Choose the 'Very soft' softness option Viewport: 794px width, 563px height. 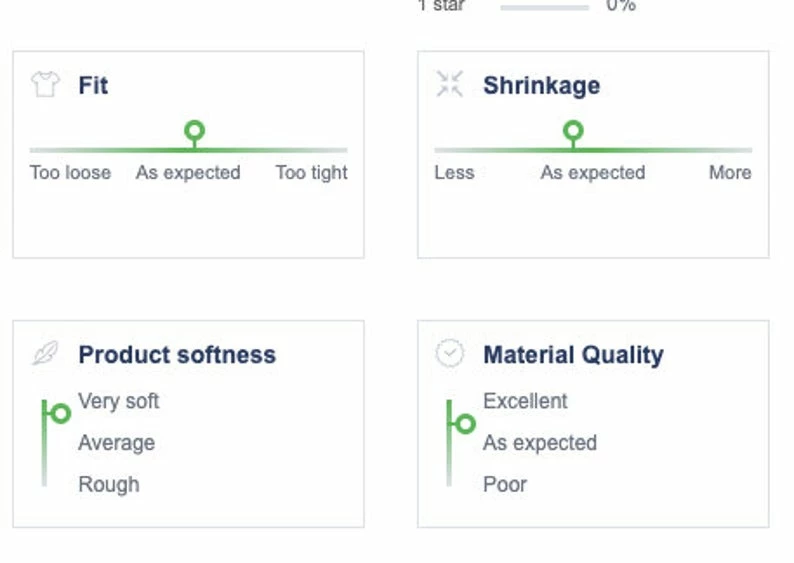pos(119,401)
